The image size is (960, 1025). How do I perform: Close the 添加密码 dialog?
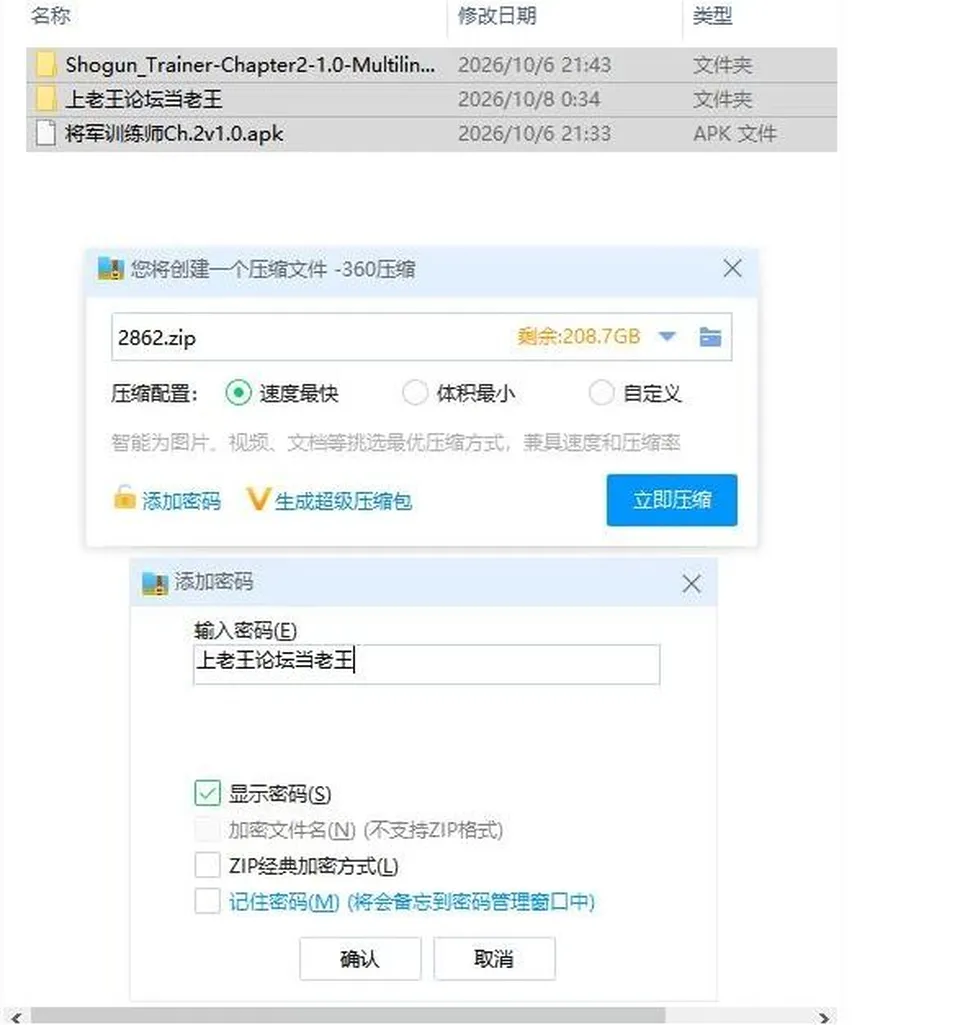(x=691, y=584)
